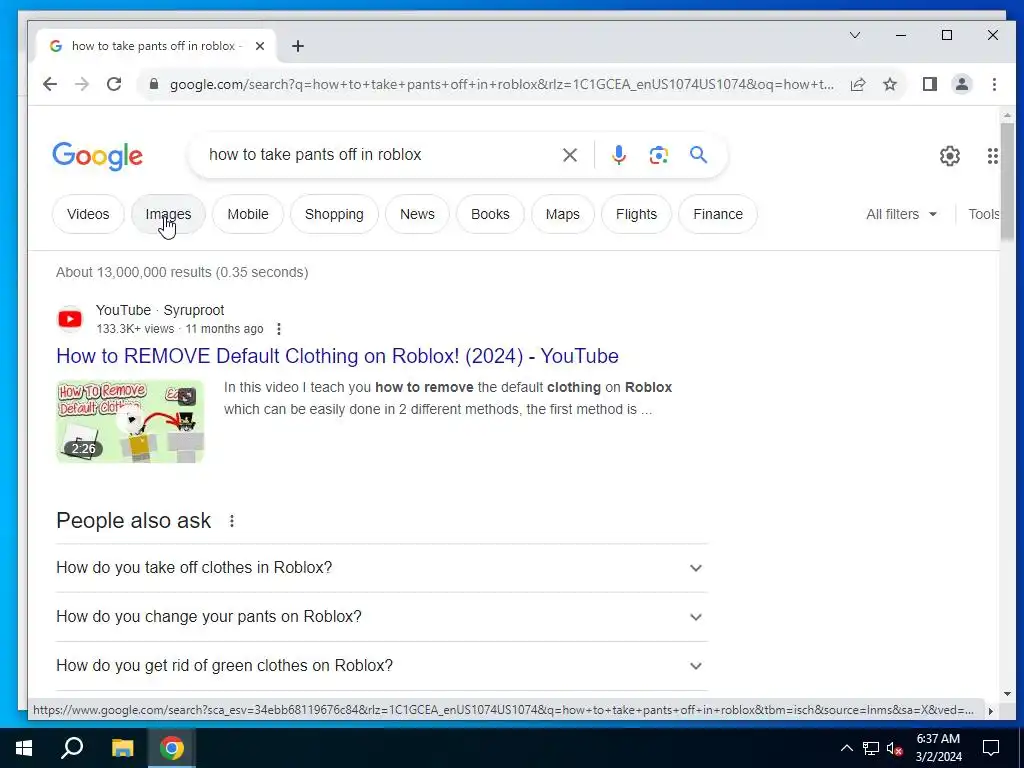The width and height of the screenshot is (1024, 768).
Task: Click 'YouTube · Syruproot' source text
Action: click(x=160, y=310)
